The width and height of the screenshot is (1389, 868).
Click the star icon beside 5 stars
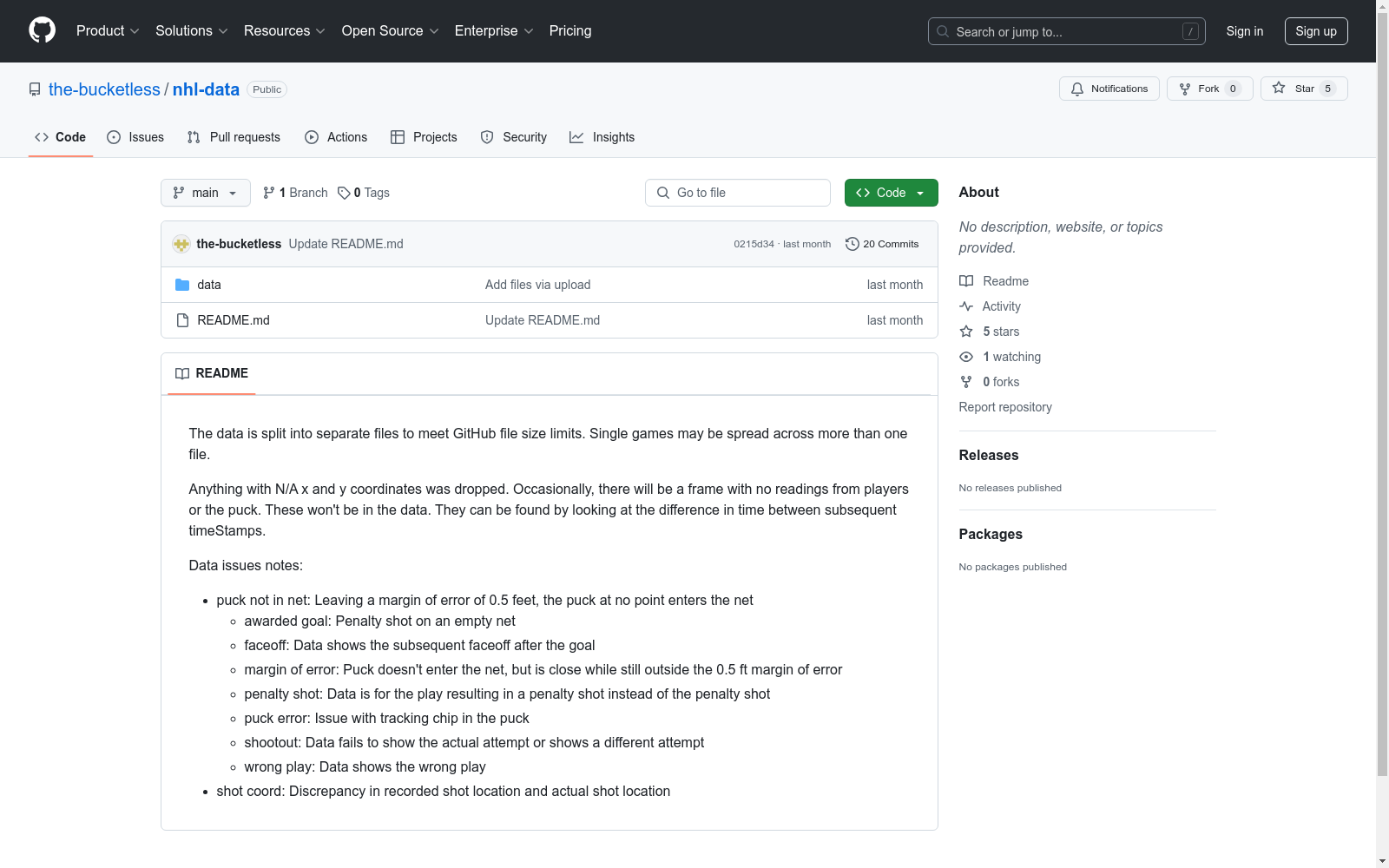point(966,332)
